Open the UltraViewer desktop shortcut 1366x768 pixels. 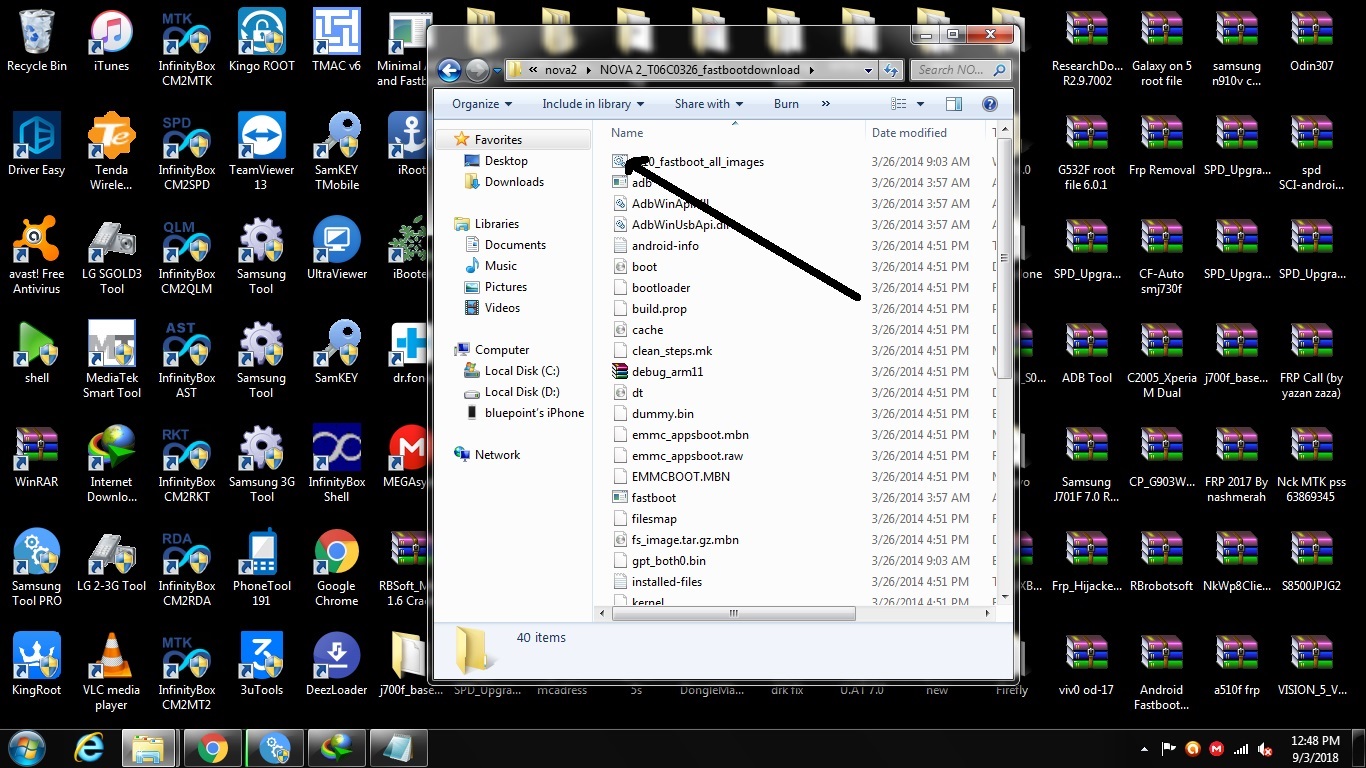336,249
